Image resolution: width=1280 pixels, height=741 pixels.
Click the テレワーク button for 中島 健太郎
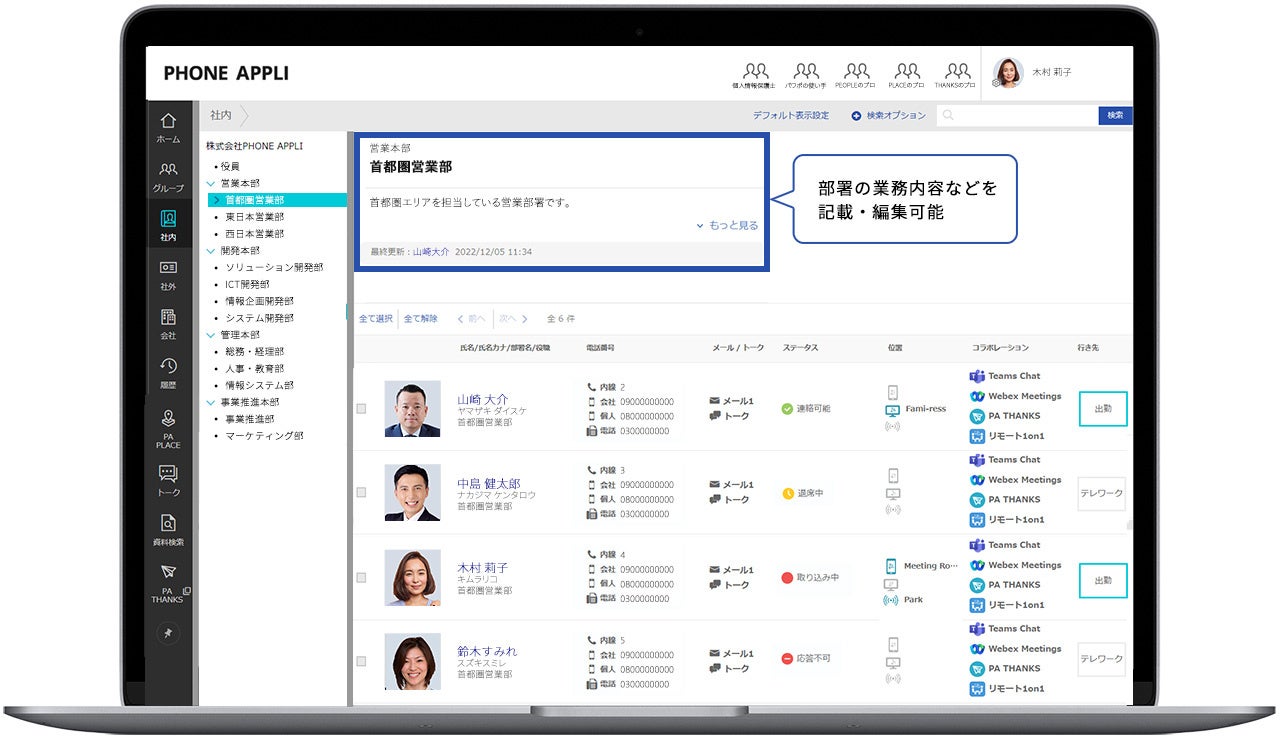point(1101,494)
